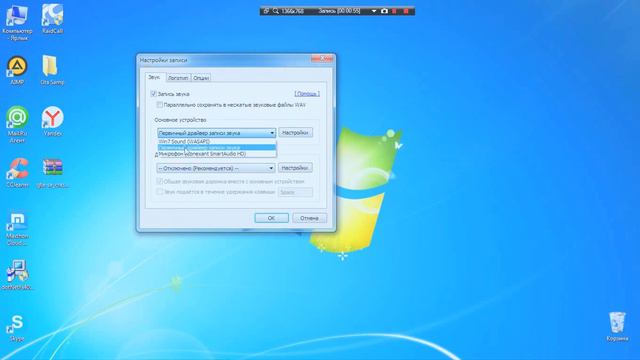Screen dimensions: 640x360
Task: Collapse the Основное устройство dropdown arrow
Action: tap(272, 133)
